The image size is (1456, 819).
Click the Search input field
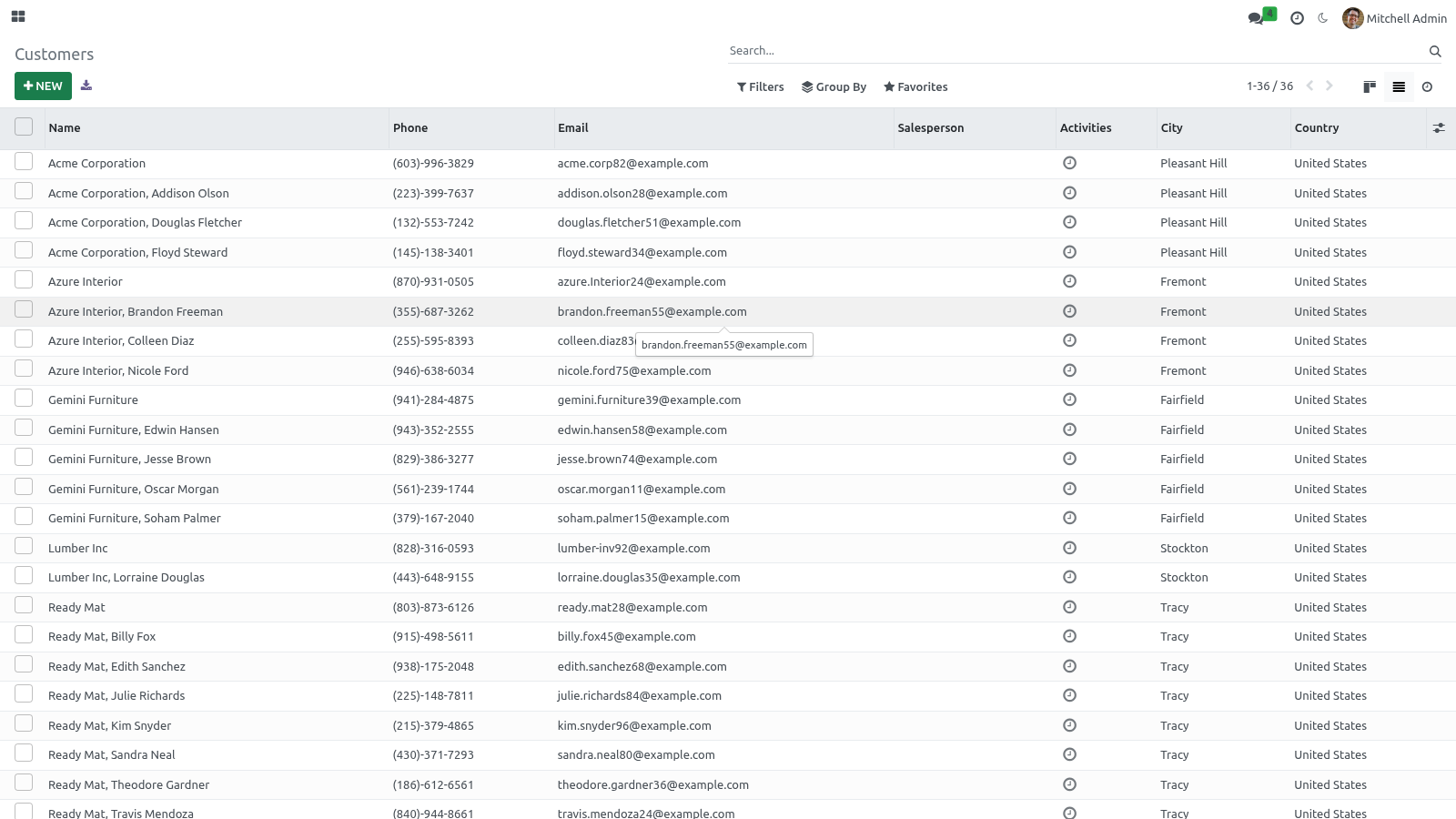[x=1074, y=51]
